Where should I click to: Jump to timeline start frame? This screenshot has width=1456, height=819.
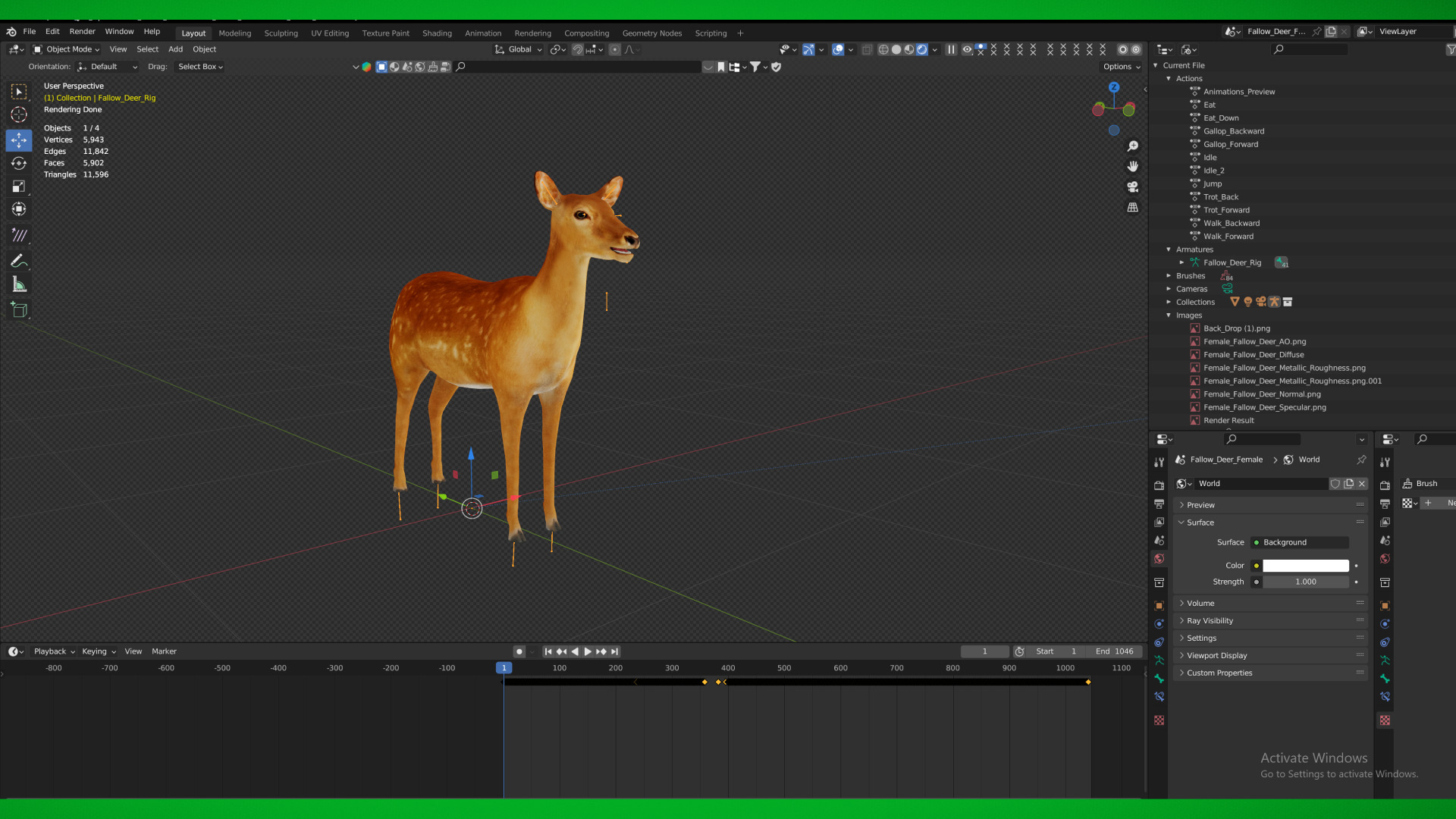pyautogui.click(x=548, y=651)
